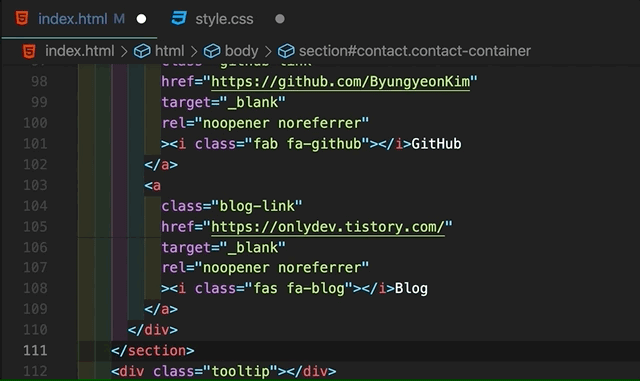Screen dimensions: 640x381
Task: Click the GitHub text on line 101
Action: pos(436,144)
